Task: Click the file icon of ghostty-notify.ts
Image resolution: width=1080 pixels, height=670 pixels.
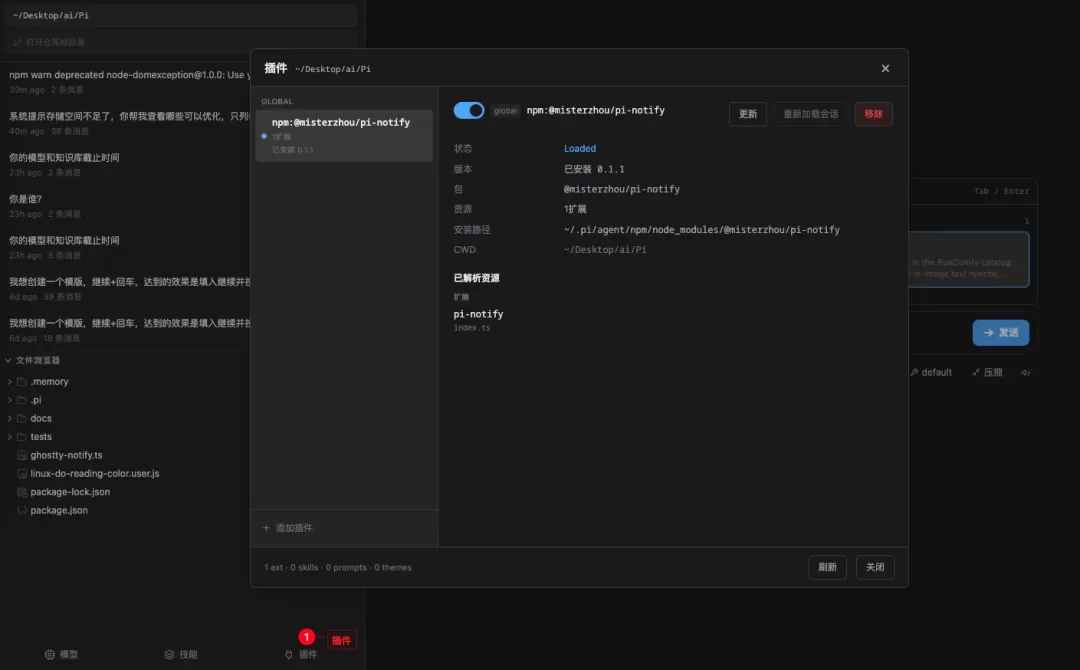Action: coord(22,455)
